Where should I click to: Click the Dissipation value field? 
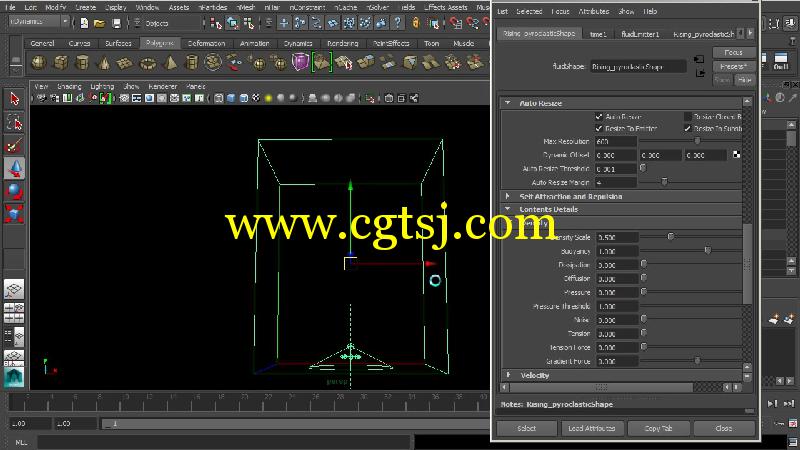coord(617,265)
